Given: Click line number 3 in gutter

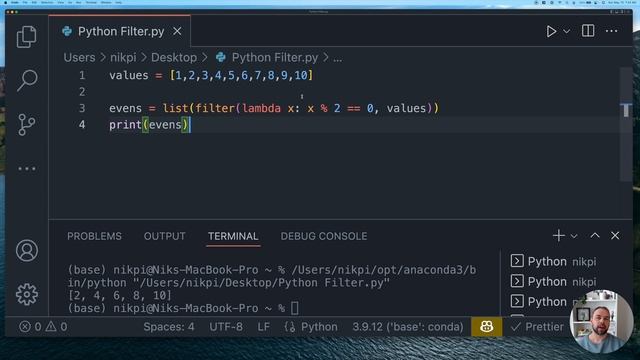Looking at the screenshot, I should (82, 109).
